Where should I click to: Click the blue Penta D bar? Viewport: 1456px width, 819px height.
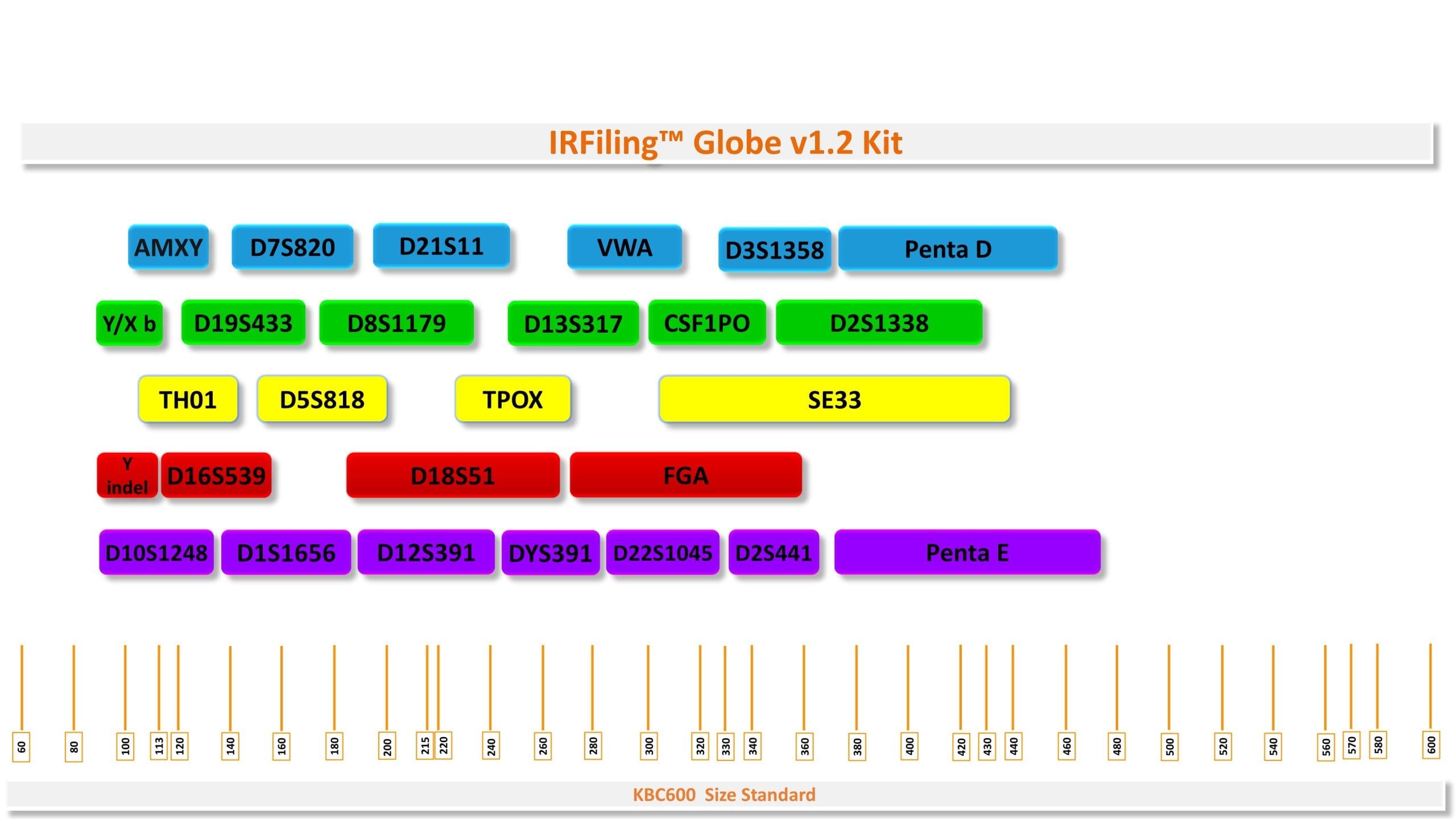coord(948,249)
